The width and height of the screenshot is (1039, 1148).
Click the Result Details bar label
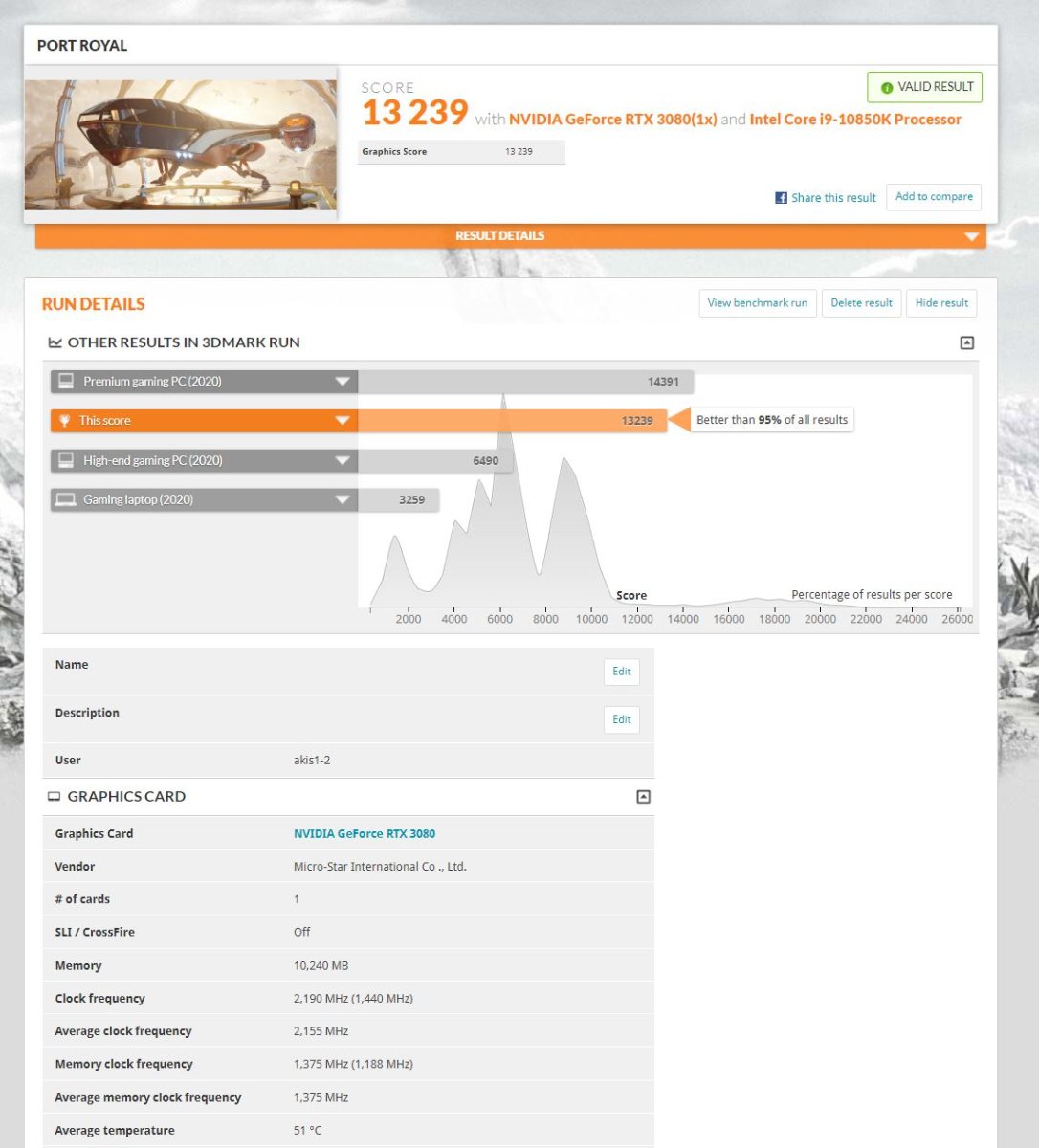click(x=499, y=236)
